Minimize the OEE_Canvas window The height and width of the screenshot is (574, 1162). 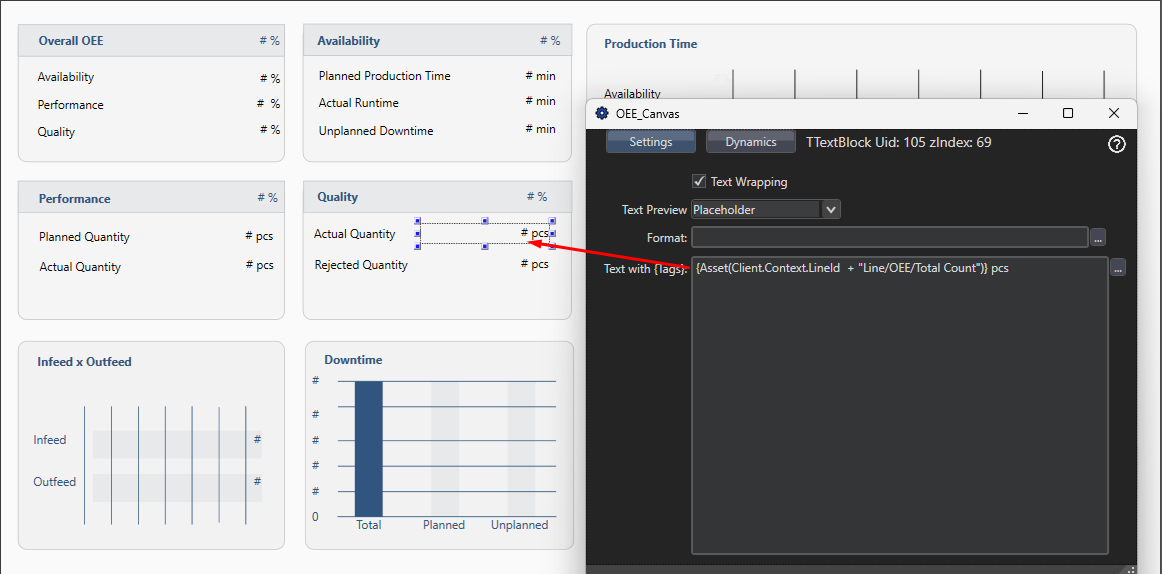click(x=1022, y=114)
